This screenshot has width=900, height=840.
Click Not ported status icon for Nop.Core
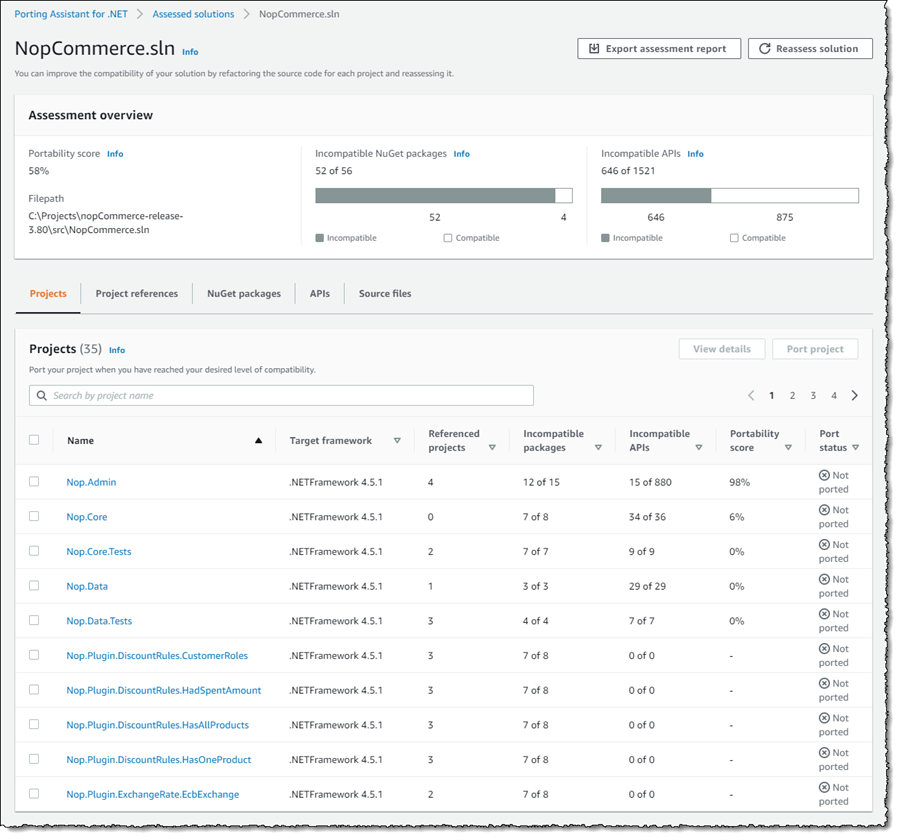point(824,510)
